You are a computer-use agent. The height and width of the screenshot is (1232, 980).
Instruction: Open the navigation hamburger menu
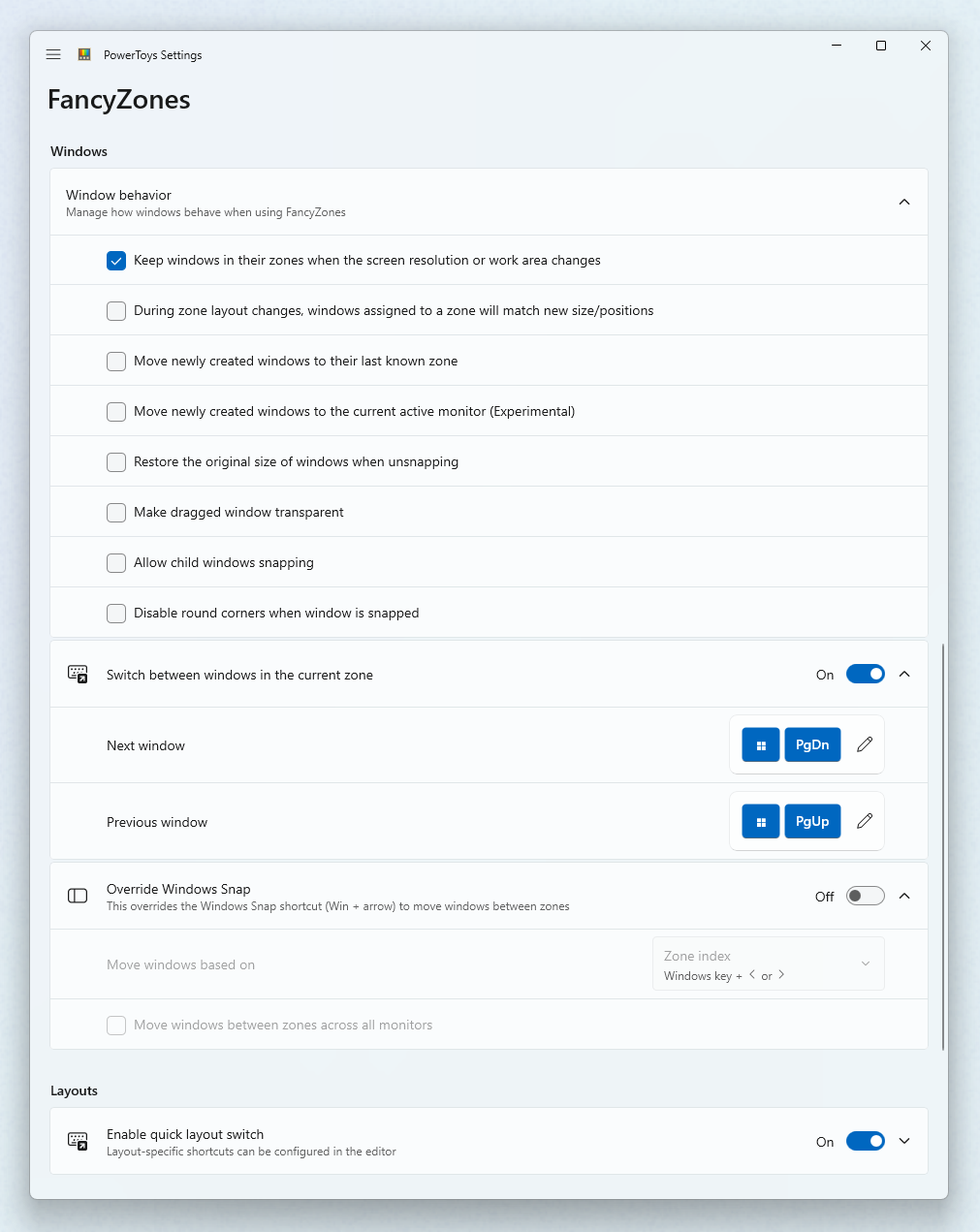pyautogui.click(x=53, y=54)
